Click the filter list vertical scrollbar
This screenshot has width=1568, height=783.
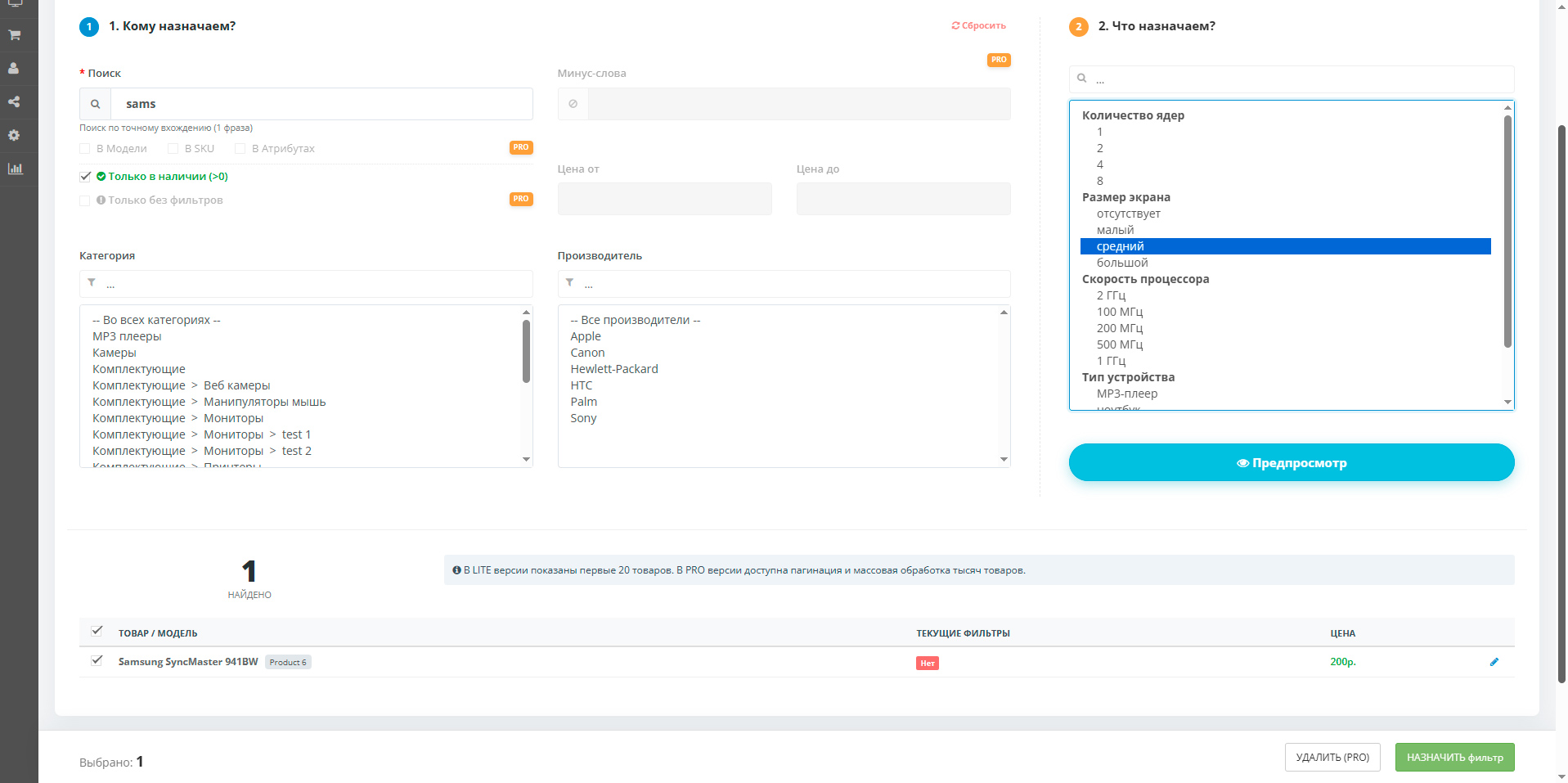[1507, 231]
